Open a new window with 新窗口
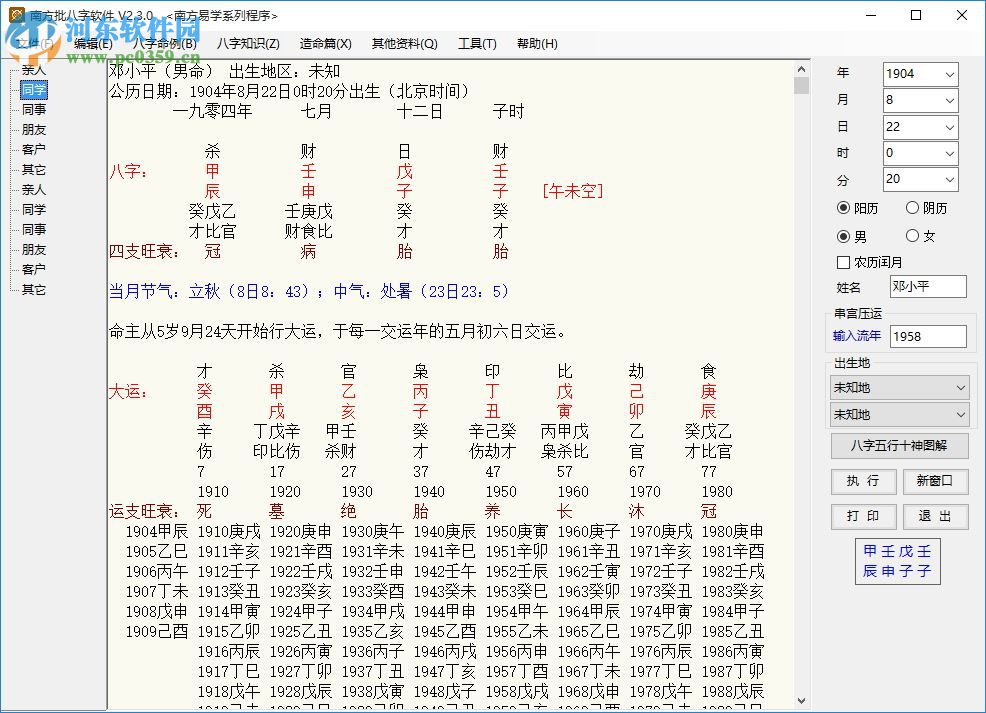This screenshot has height=713, width=986. (x=934, y=481)
